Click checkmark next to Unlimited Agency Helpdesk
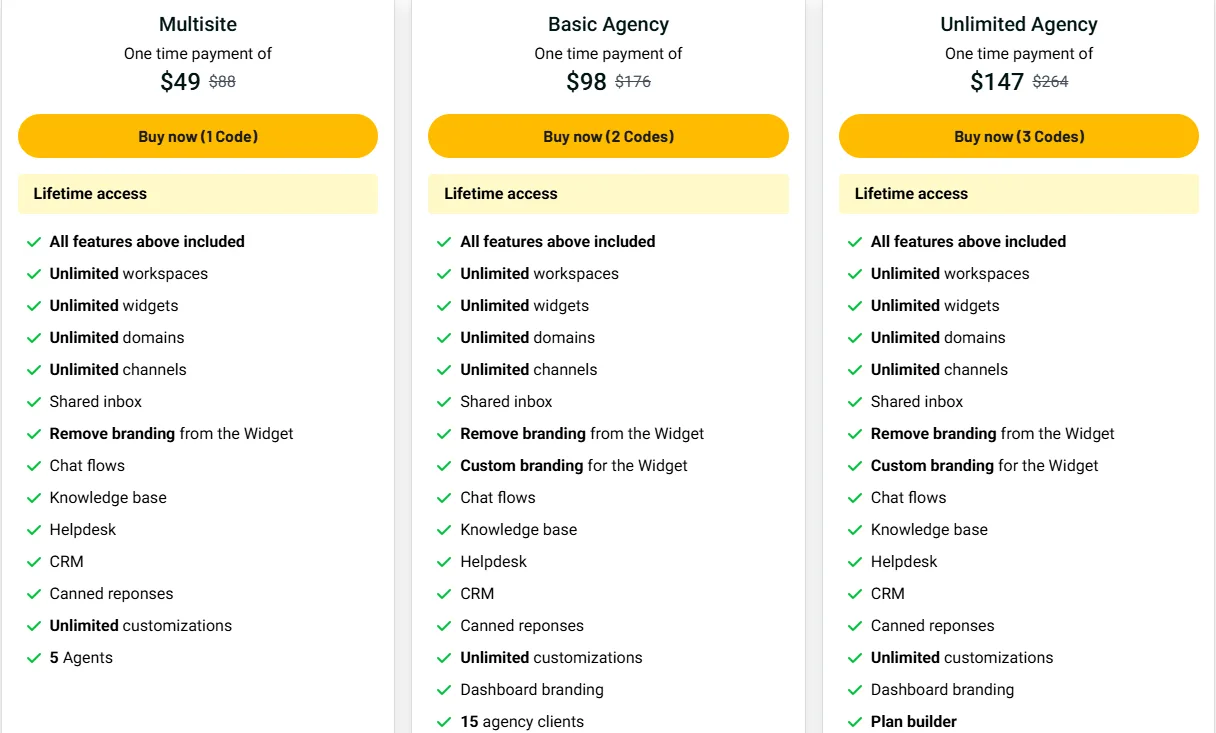 click(x=855, y=562)
